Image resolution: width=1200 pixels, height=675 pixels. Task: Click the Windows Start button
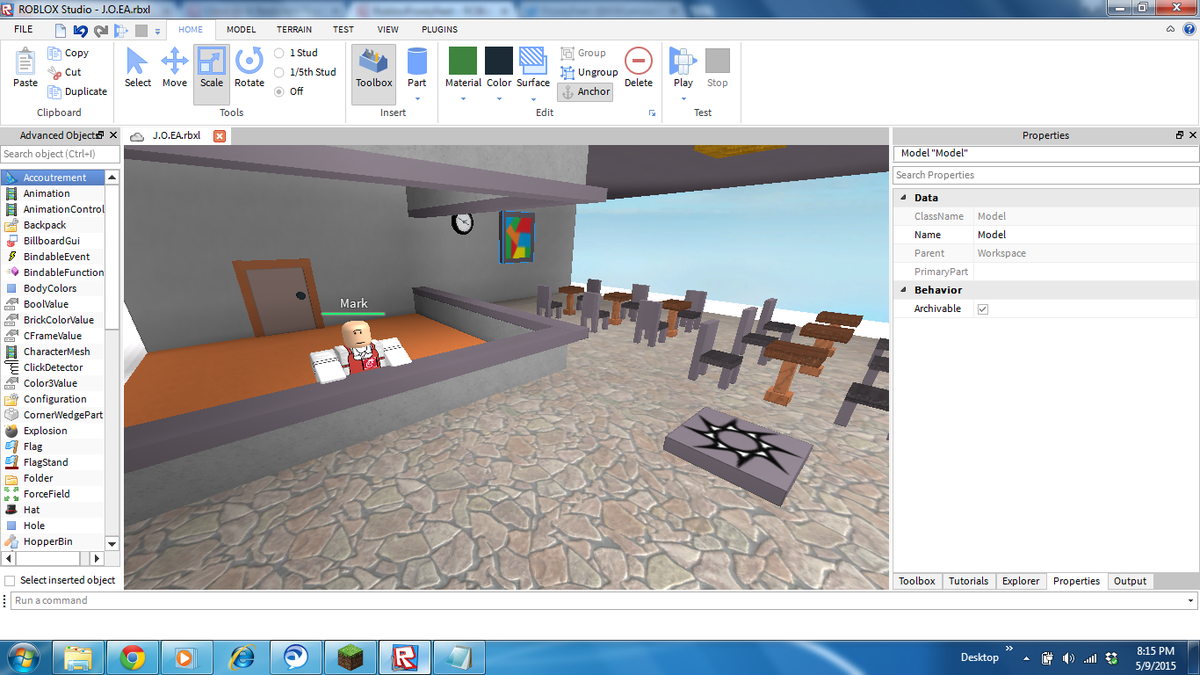coord(22,657)
